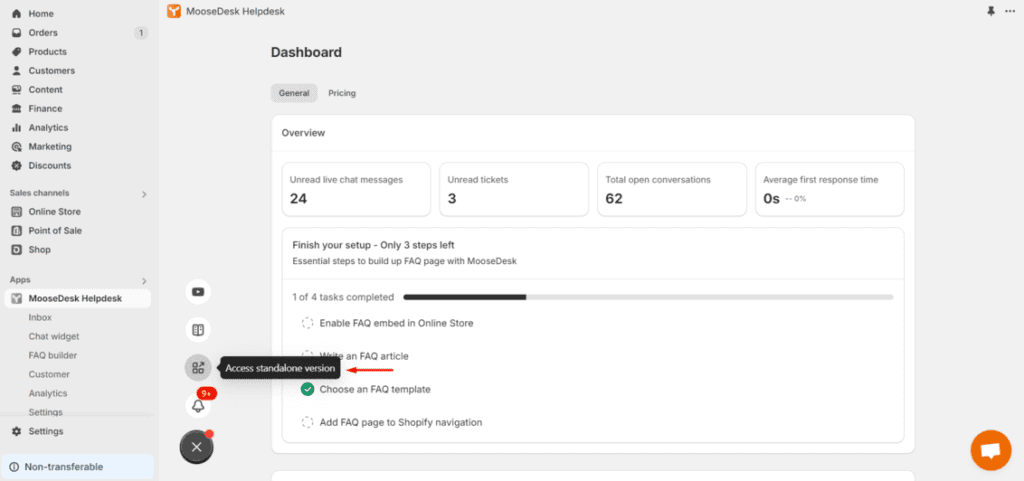Open the Customer submenu item

tap(49, 374)
